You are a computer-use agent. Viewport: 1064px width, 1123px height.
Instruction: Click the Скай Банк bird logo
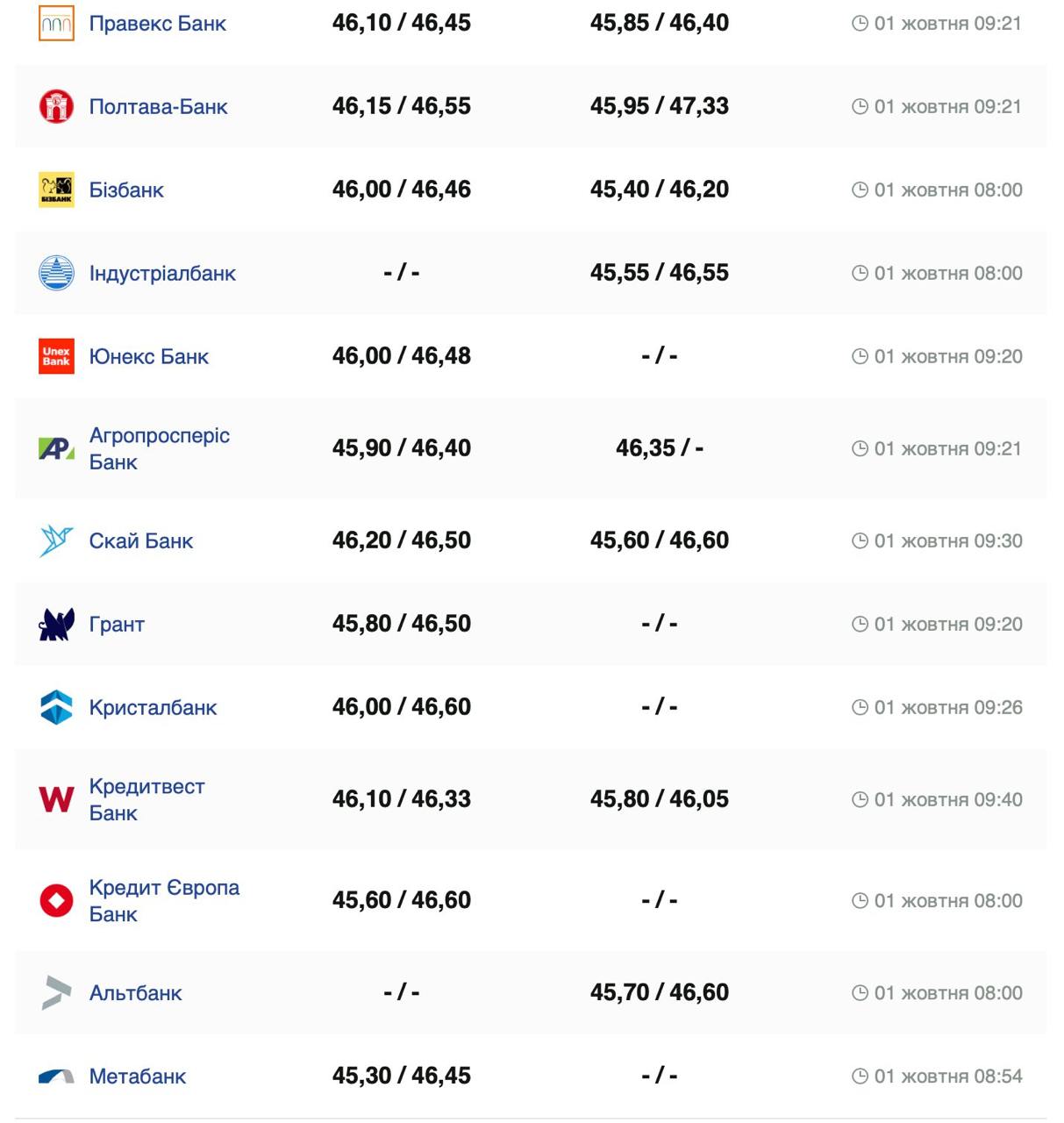56,540
